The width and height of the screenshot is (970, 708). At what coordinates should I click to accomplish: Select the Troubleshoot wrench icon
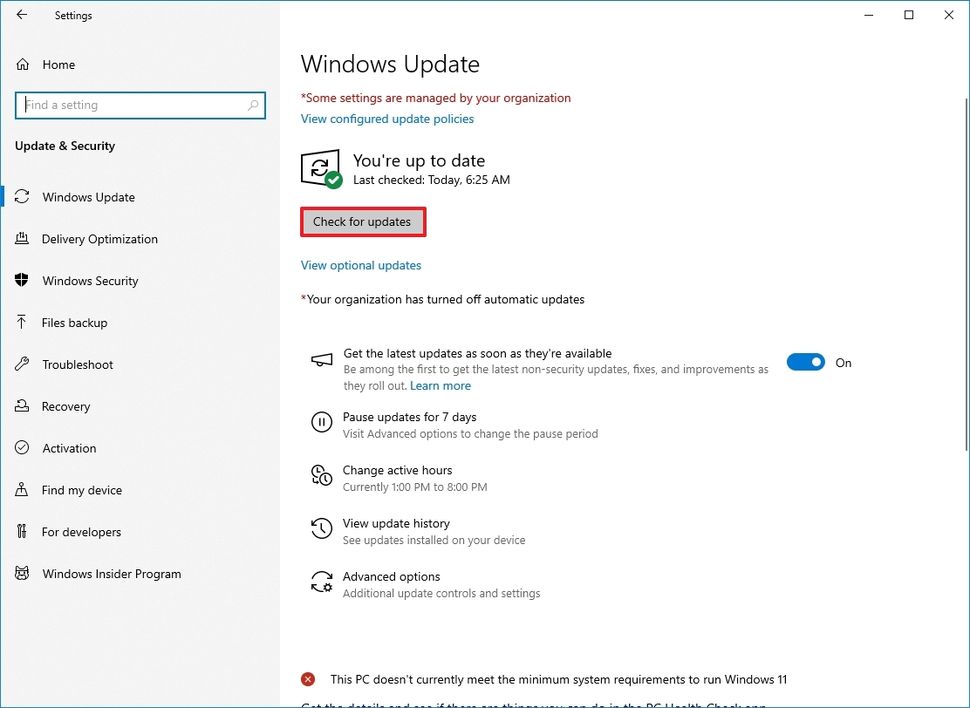point(23,364)
